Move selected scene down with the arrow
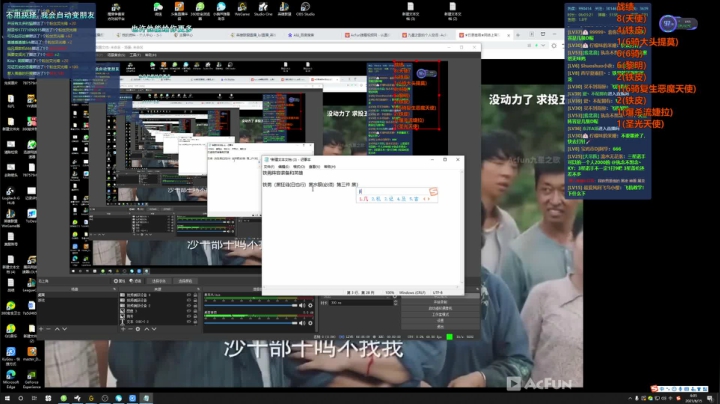This screenshot has width=720, height=404. 64,329
